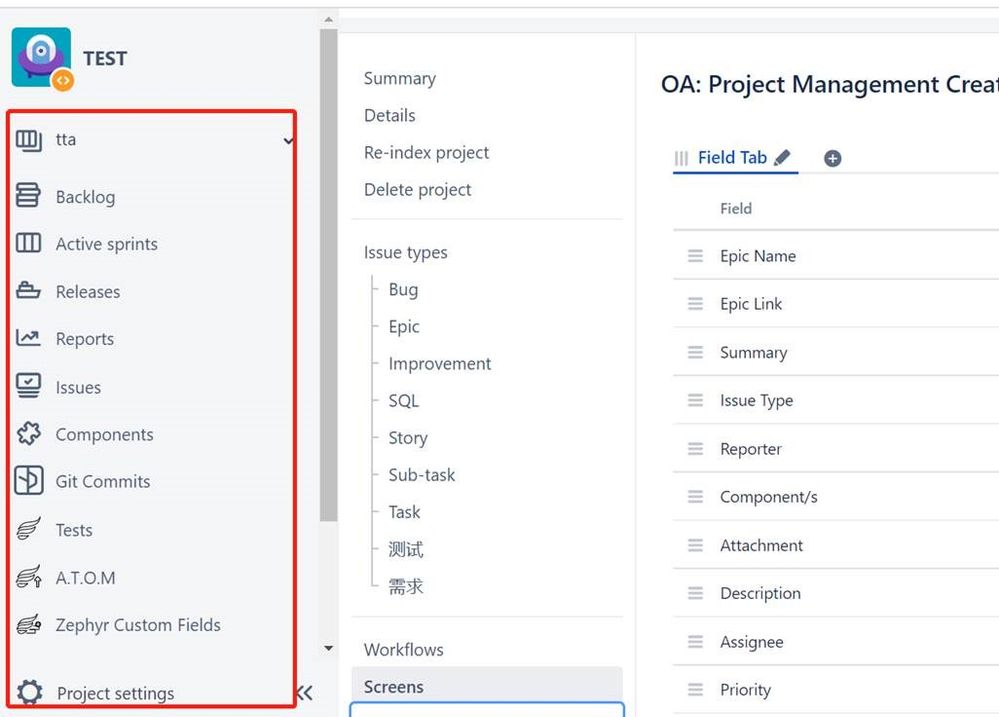Click Delete project
Screen dimensions: 999x717
coord(417,189)
